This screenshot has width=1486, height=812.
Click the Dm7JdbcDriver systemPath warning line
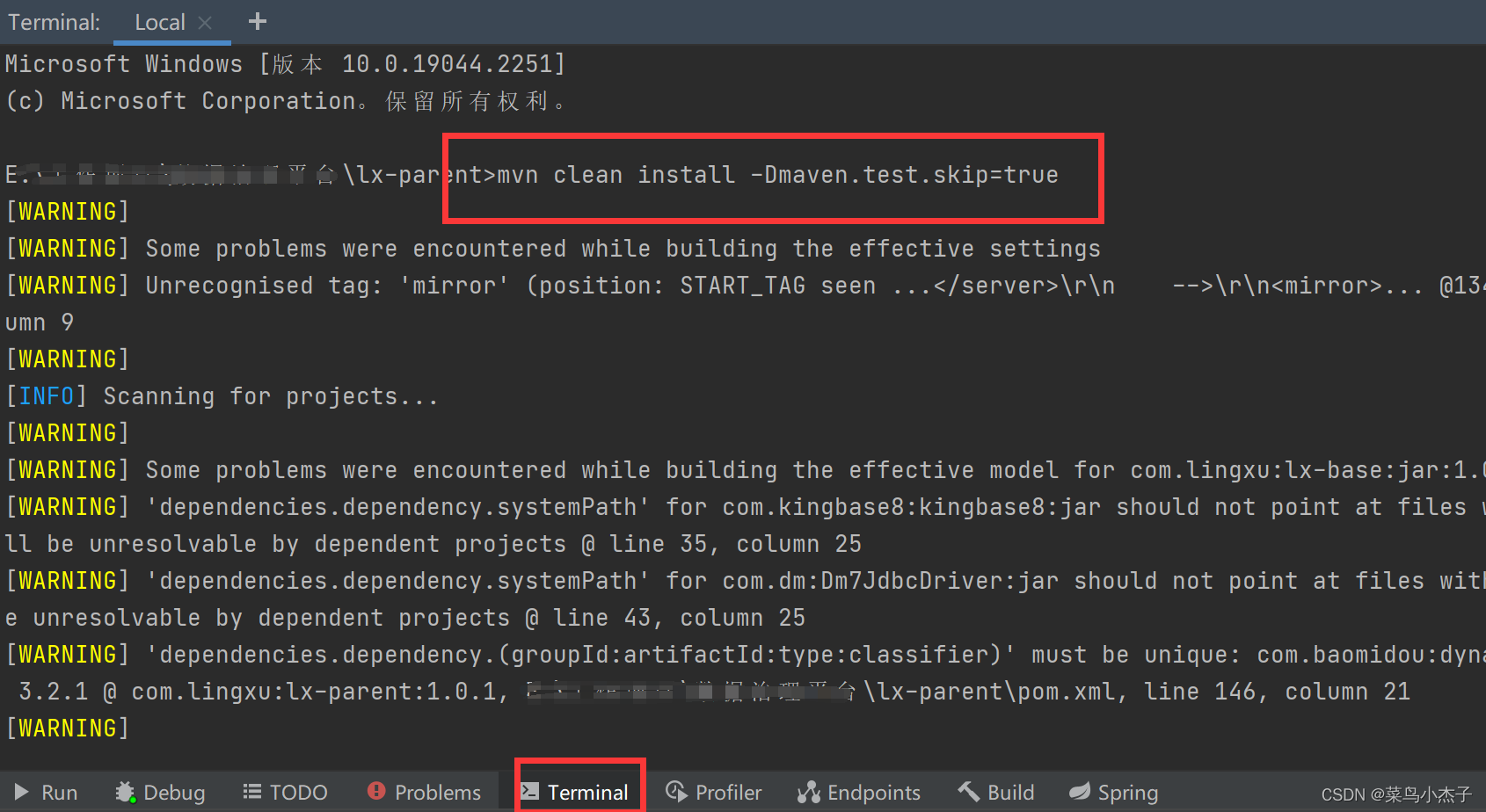pyautogui.click(x=743, y=581)
